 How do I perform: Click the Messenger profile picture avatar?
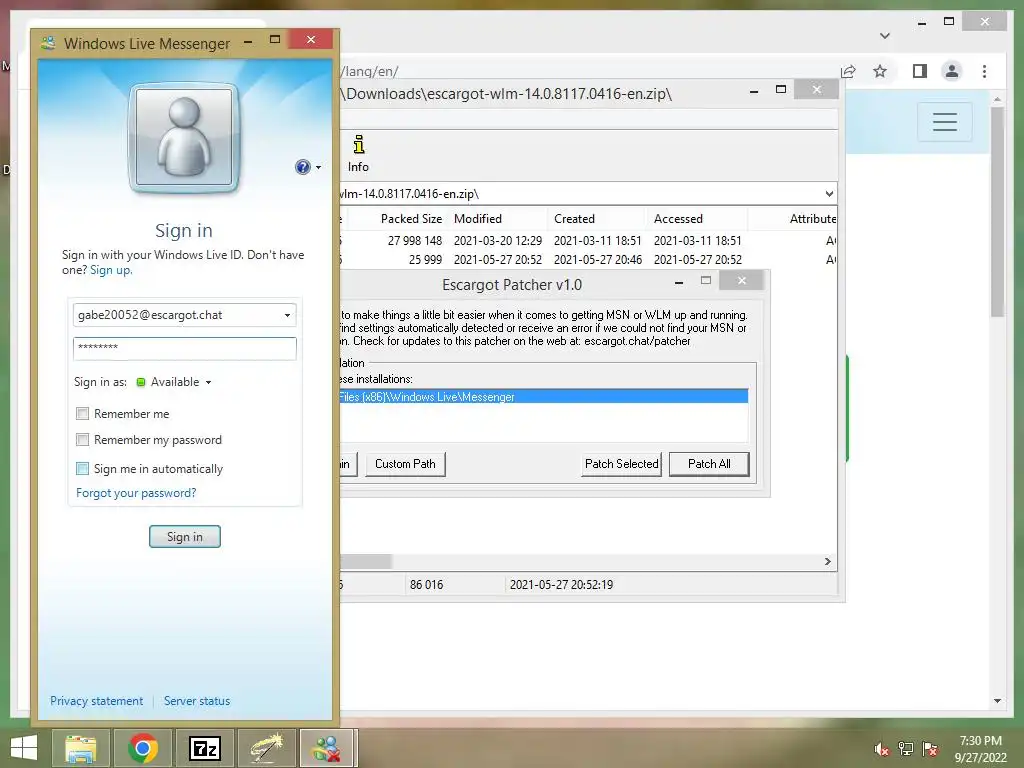(x=184, y=137)
